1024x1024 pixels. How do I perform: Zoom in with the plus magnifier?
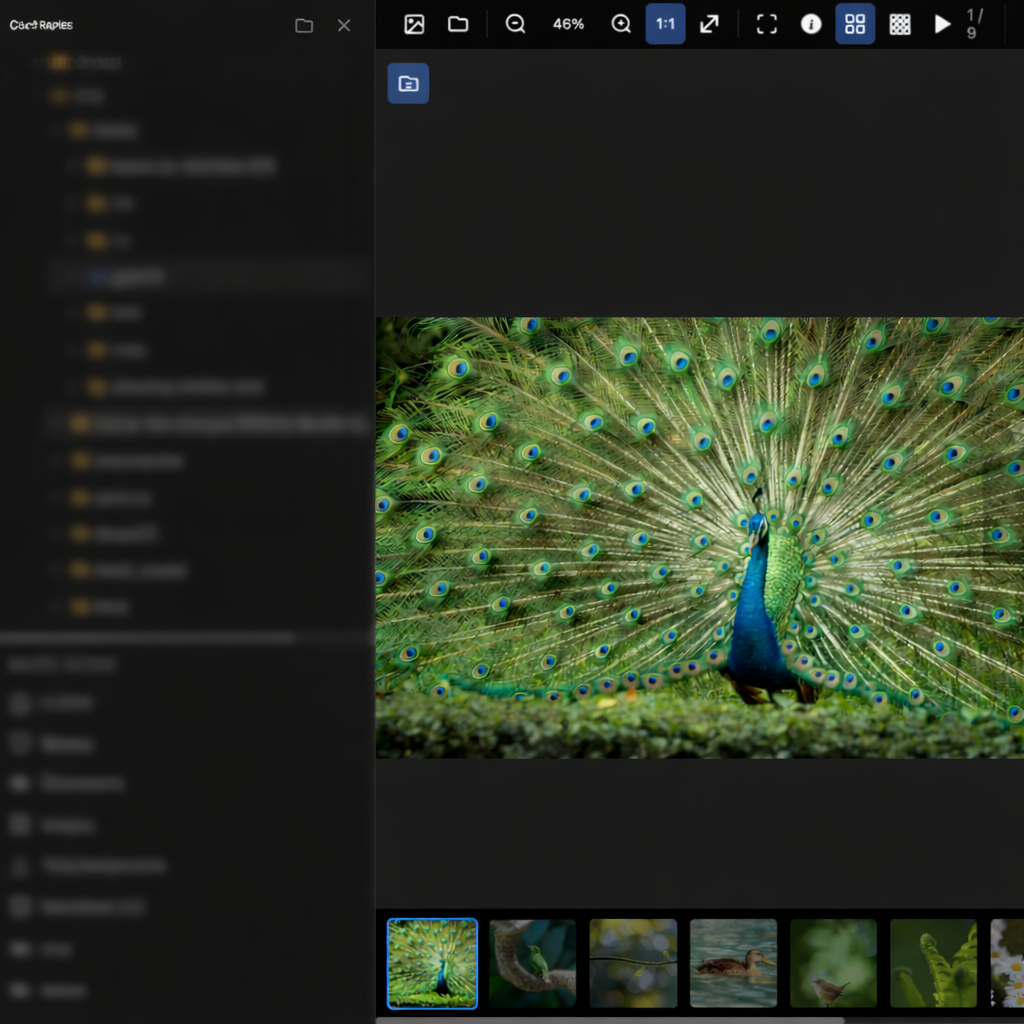(x=621, y=24)
